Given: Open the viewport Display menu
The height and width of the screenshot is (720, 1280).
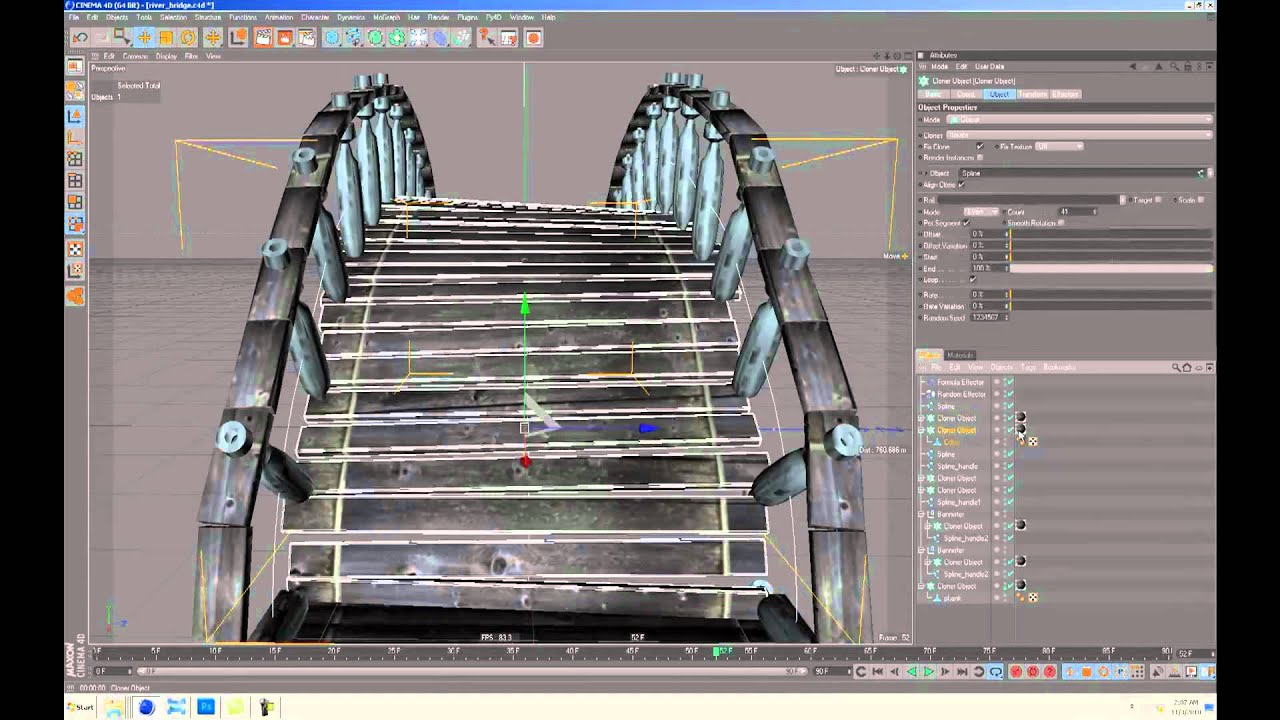Looking at the screenshot, I should point(166,56).
